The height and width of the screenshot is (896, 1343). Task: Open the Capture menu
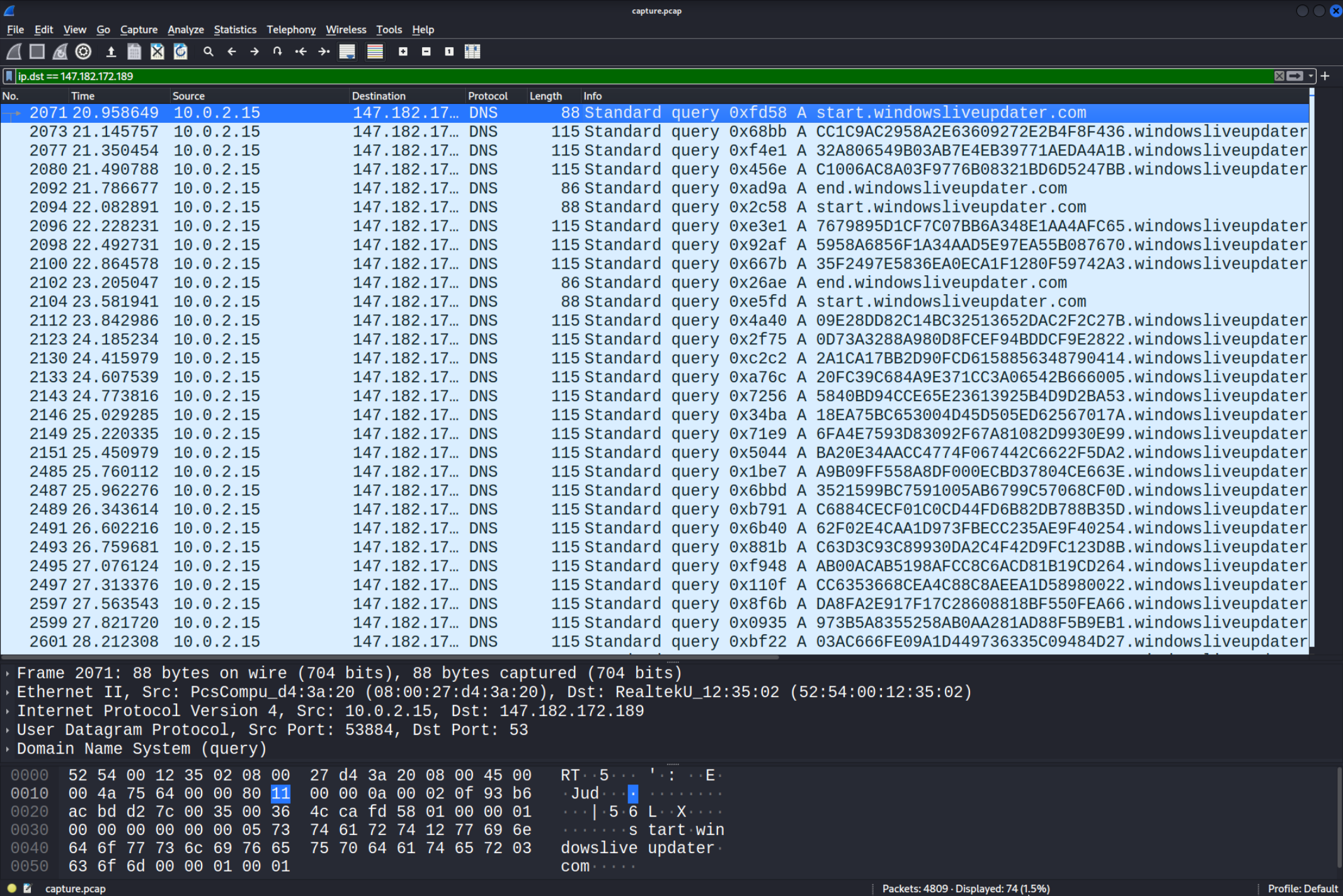(x=139, y=30)
